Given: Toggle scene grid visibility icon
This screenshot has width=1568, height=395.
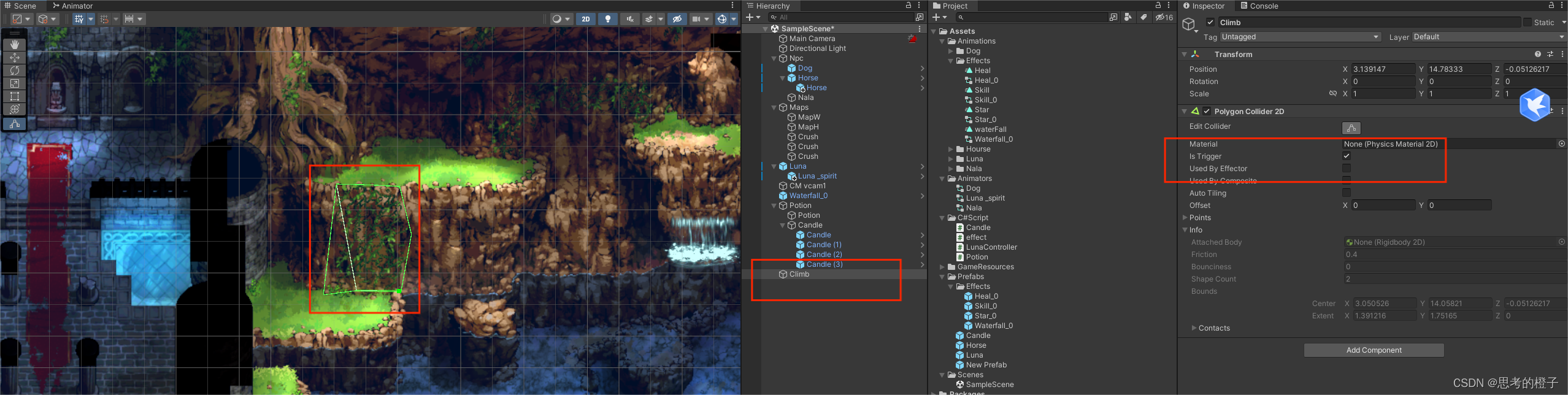Looking at the screenshot, I should [79, 19].
